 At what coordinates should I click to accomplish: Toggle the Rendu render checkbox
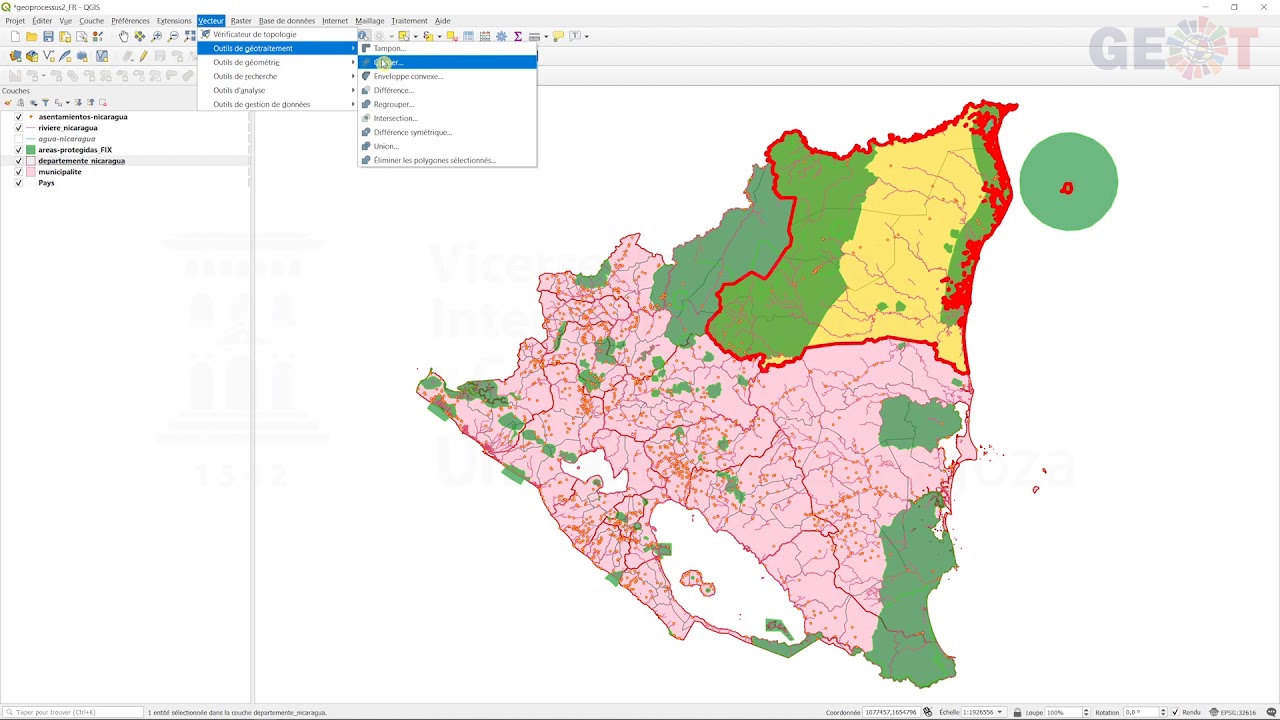(1176, 712)
